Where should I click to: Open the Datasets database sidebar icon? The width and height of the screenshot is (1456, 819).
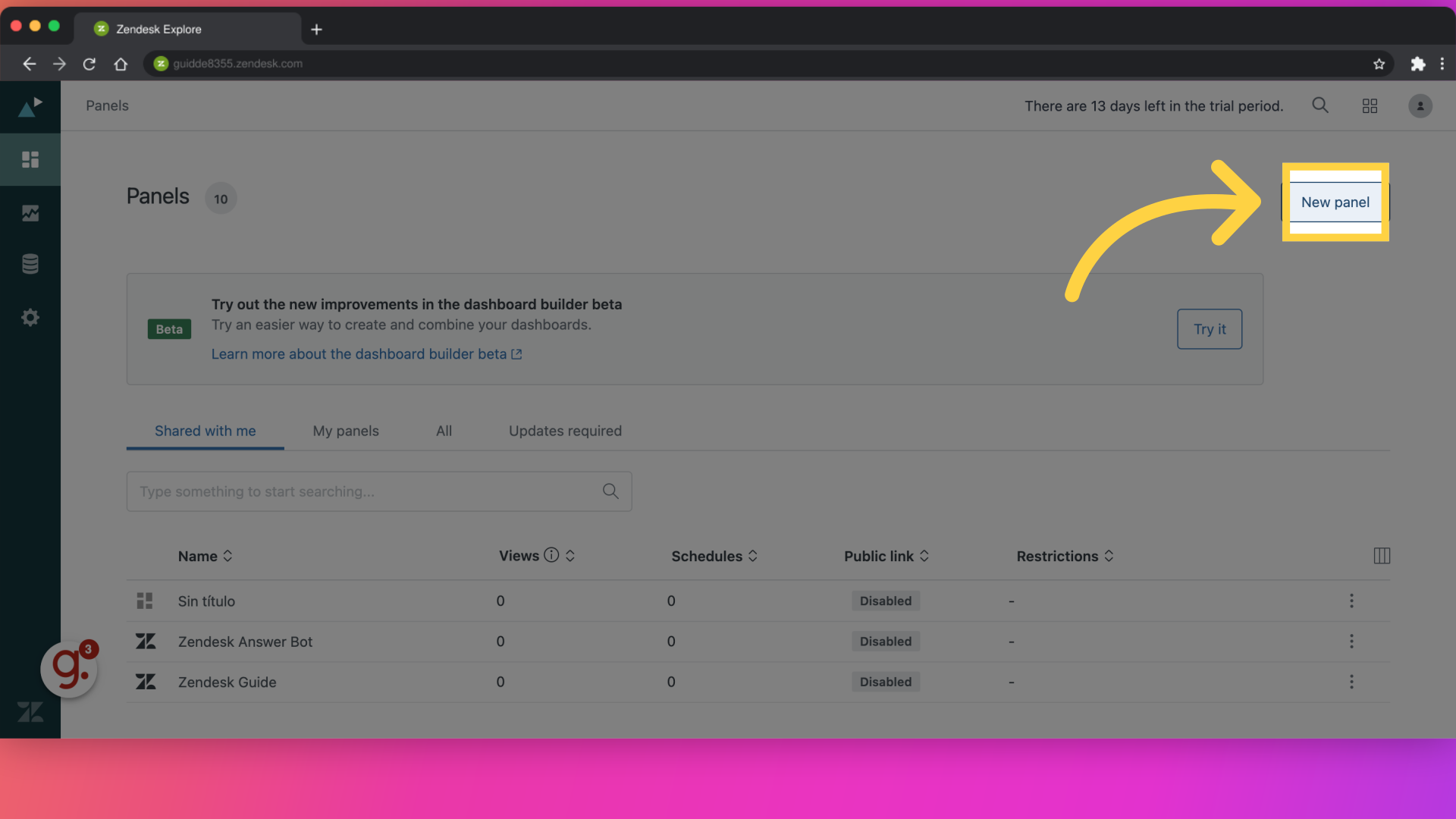[x=30, y=264]
